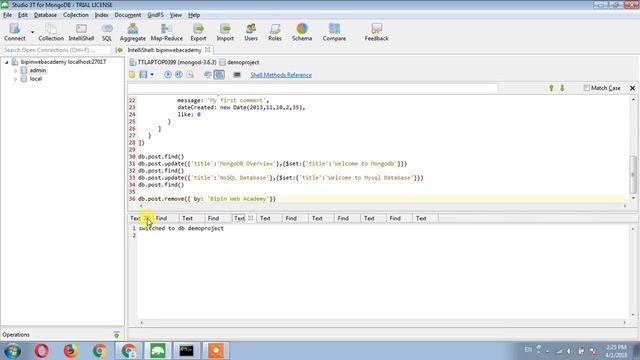Click the results pane horizontal scrollbar
The image size is (640, 360).
click(x=383, y=322)
